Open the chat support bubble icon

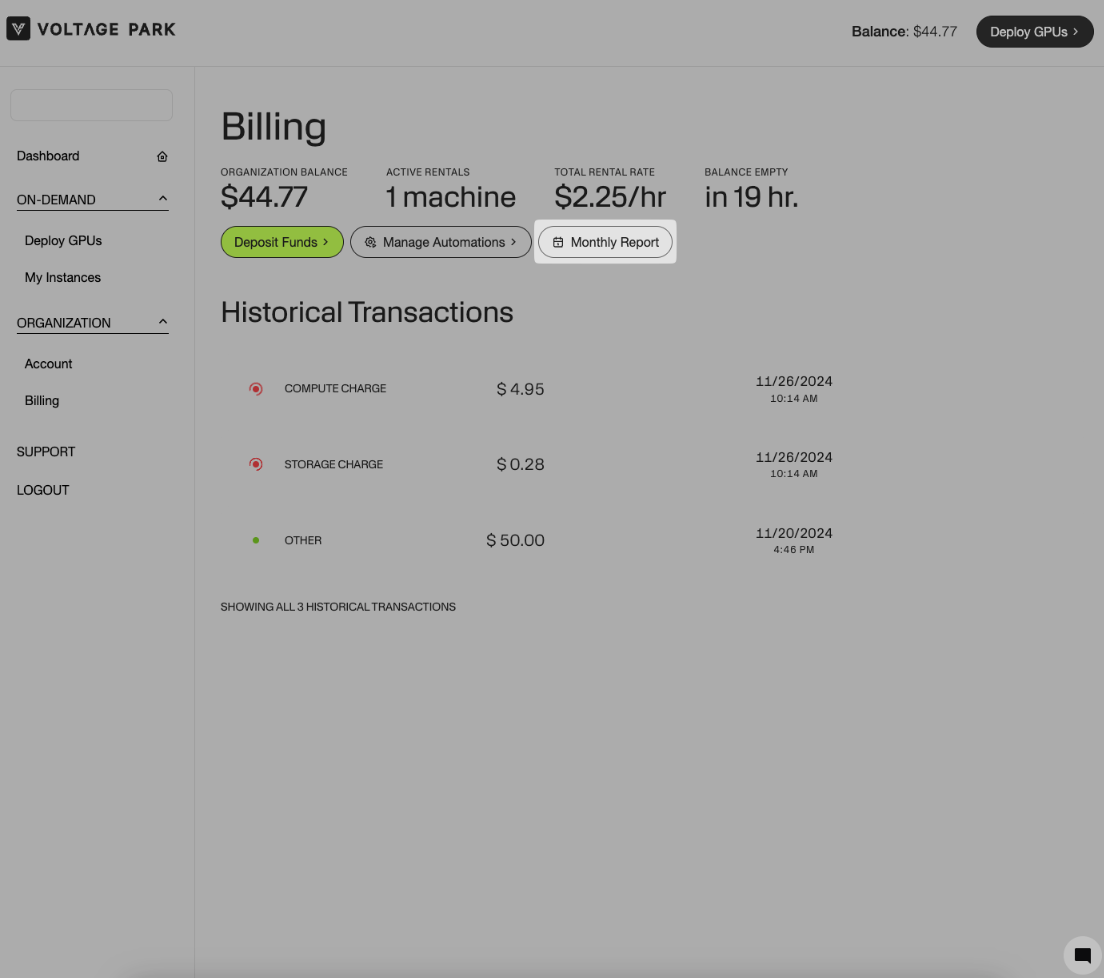coord(1082,955)
